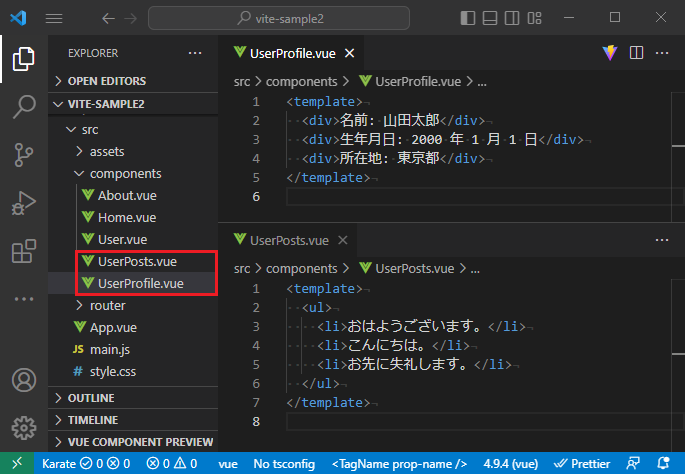Open the Source Control view
Viewport: 685px width, 474px height.
click(24, 155)
